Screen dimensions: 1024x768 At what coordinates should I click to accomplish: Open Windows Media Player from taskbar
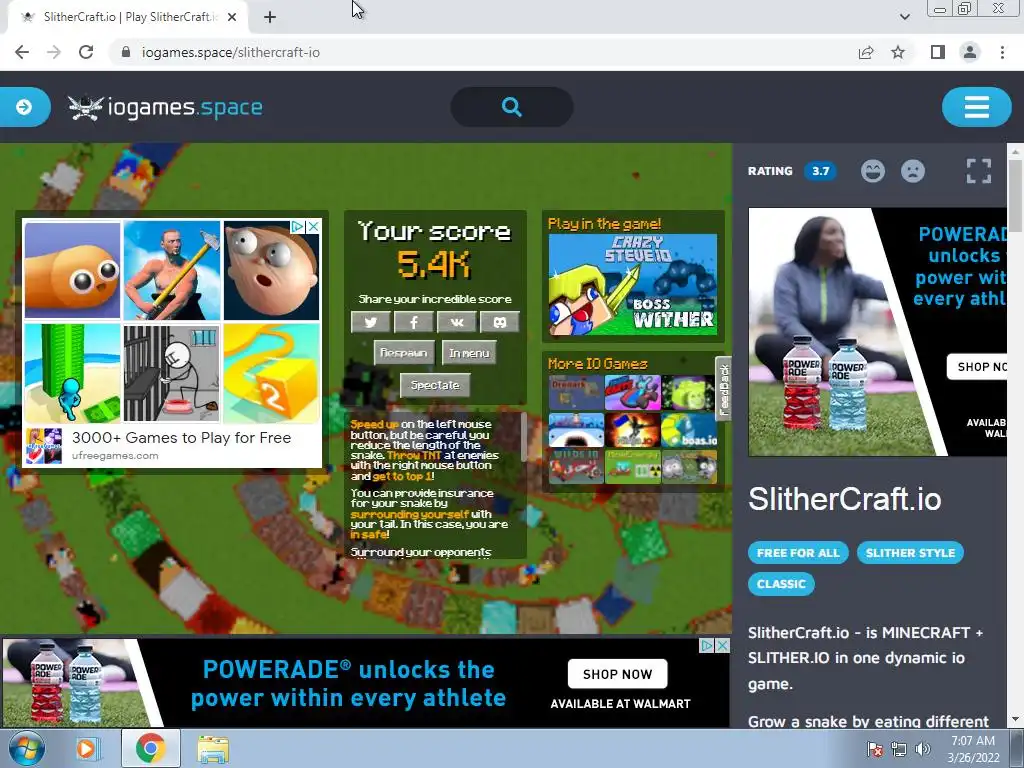pyautogui.click(x=86, y=748)
